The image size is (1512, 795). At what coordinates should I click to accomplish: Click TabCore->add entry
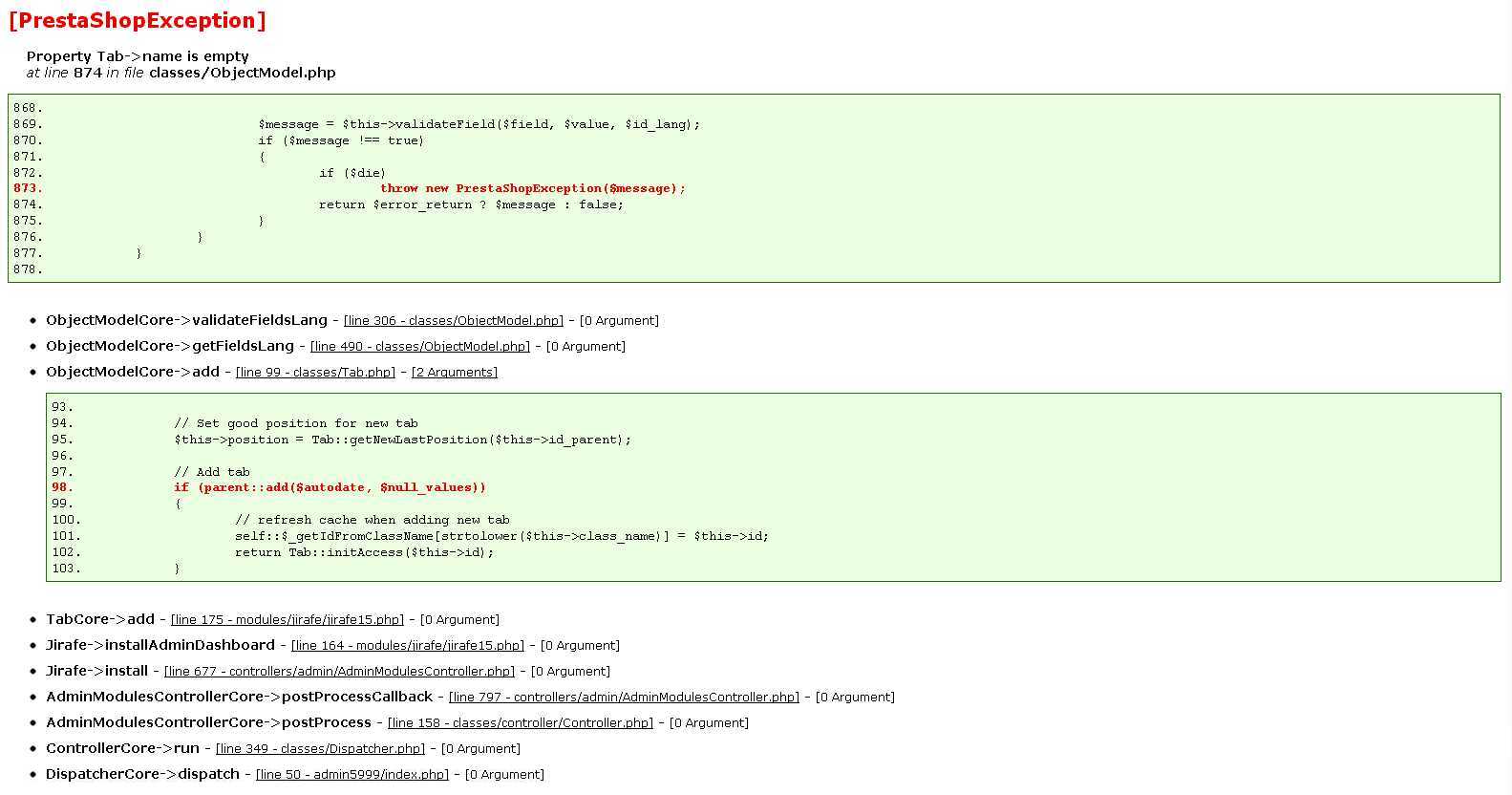[x=100, y=619]
